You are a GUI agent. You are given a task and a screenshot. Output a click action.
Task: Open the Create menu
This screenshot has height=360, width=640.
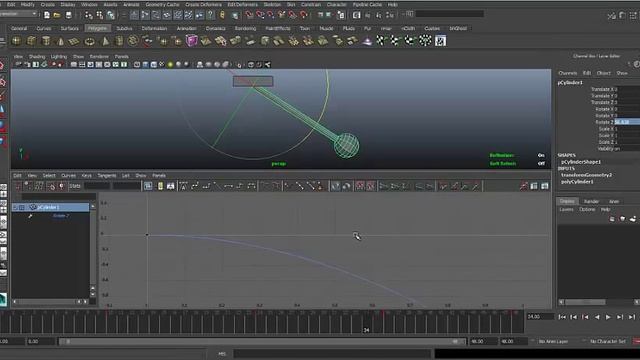[x=48, y=4]
